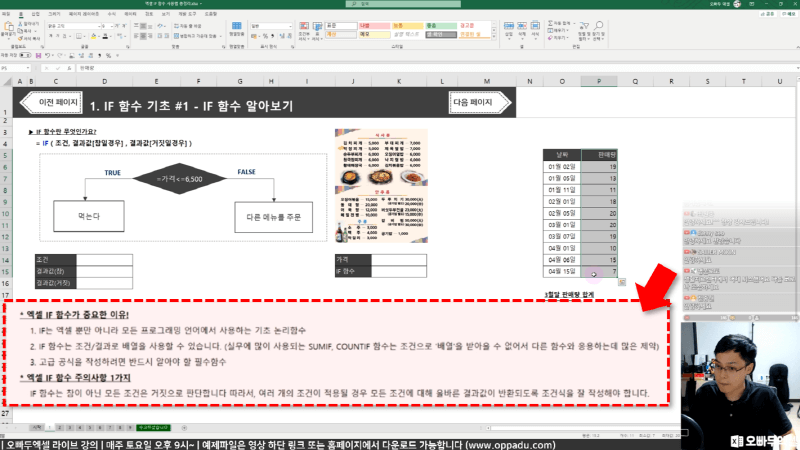800x450 pixels.
Task: Expand the cell styles gallery
Action: tap(494, 37)
